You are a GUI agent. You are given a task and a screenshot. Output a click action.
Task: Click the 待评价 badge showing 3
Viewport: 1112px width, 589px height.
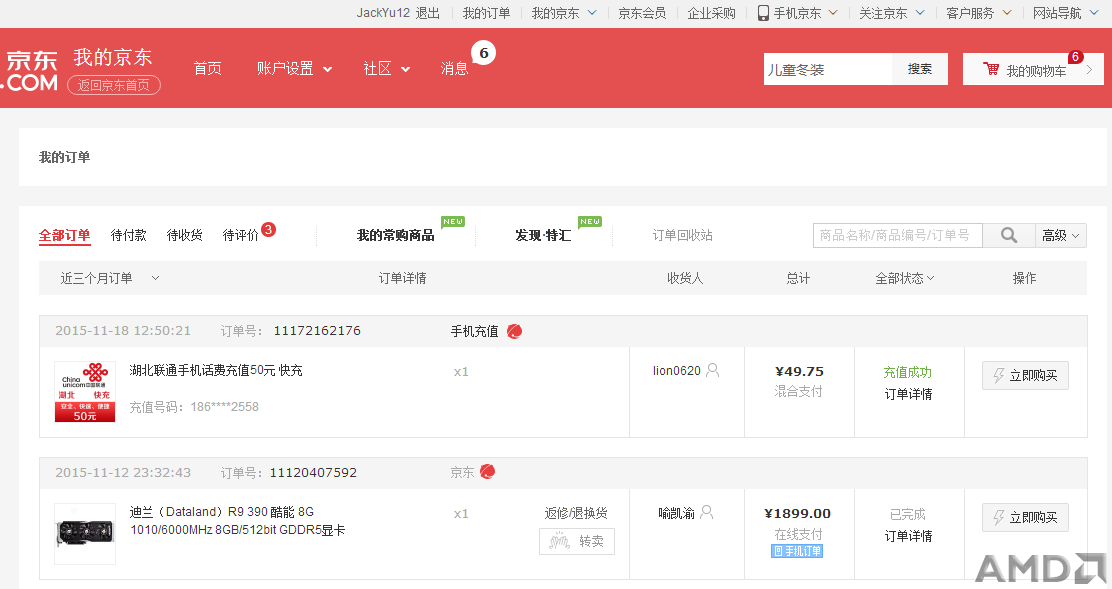click(268, 230)
